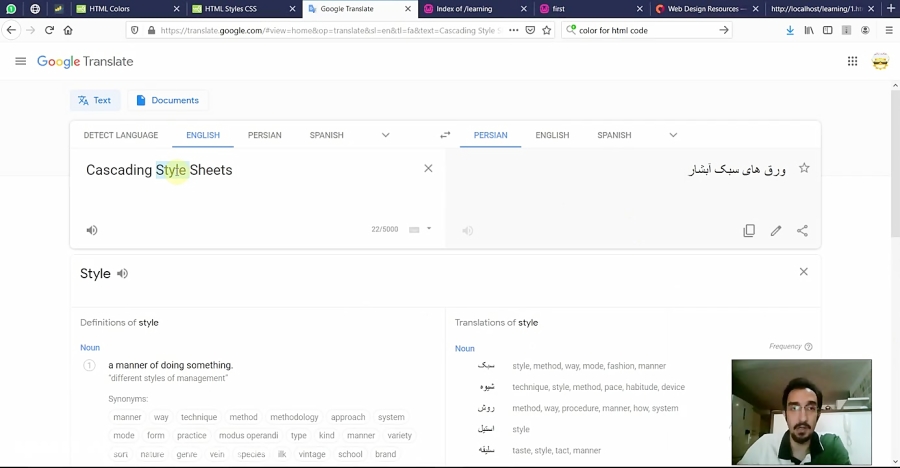This screenshot has height=468, width=900.
Task: Expand more target languages chevron
Action: (x=673, y=135)
